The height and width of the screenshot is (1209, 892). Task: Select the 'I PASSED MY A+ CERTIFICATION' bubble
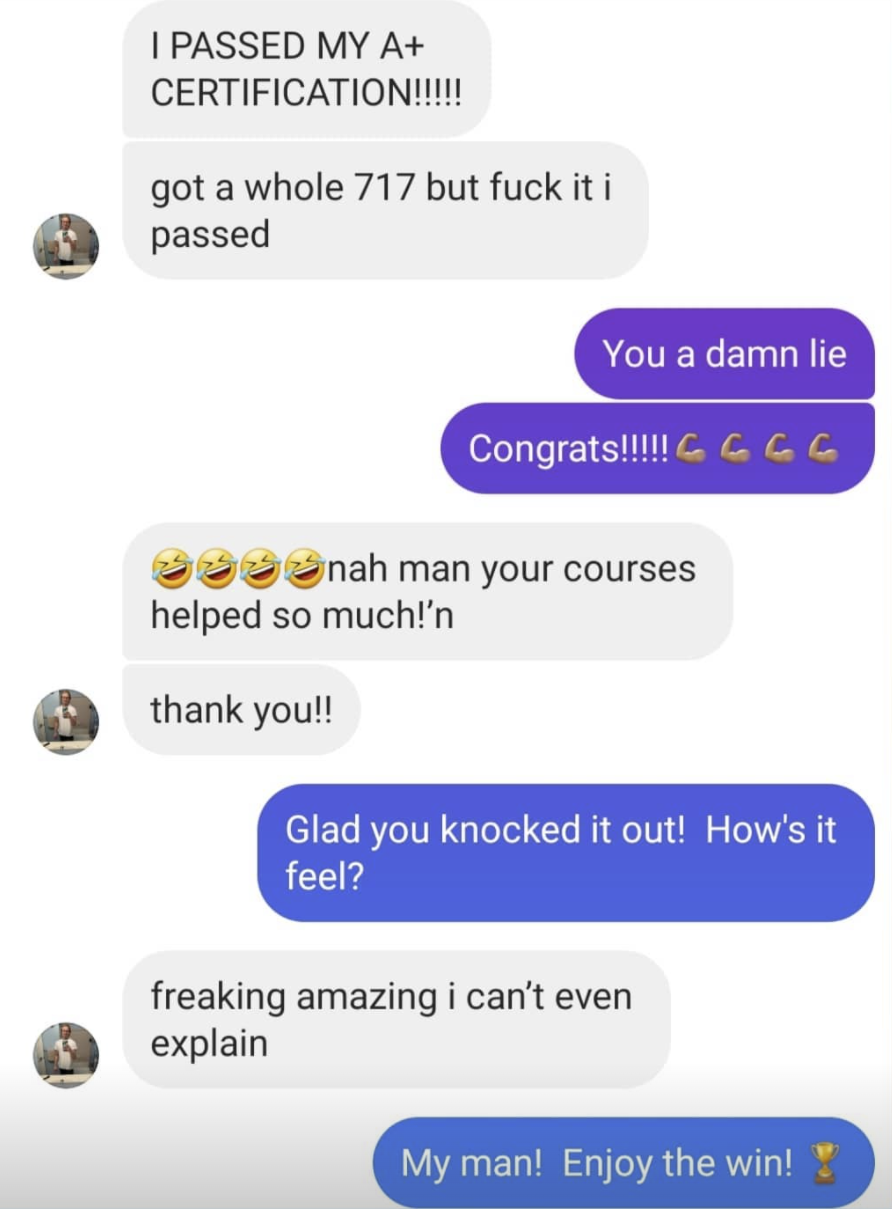[x=307, y=69]
